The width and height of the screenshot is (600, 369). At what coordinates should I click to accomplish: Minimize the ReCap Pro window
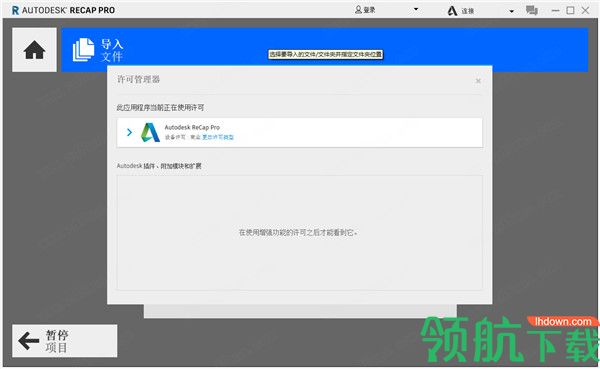pos(555,11)
